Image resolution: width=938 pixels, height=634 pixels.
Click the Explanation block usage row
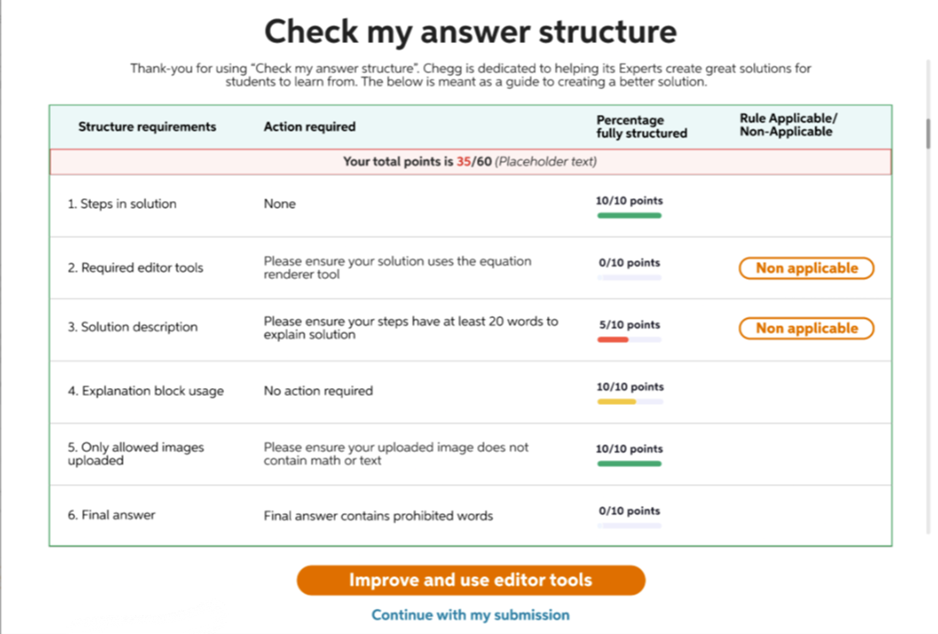tap(400, 391)
